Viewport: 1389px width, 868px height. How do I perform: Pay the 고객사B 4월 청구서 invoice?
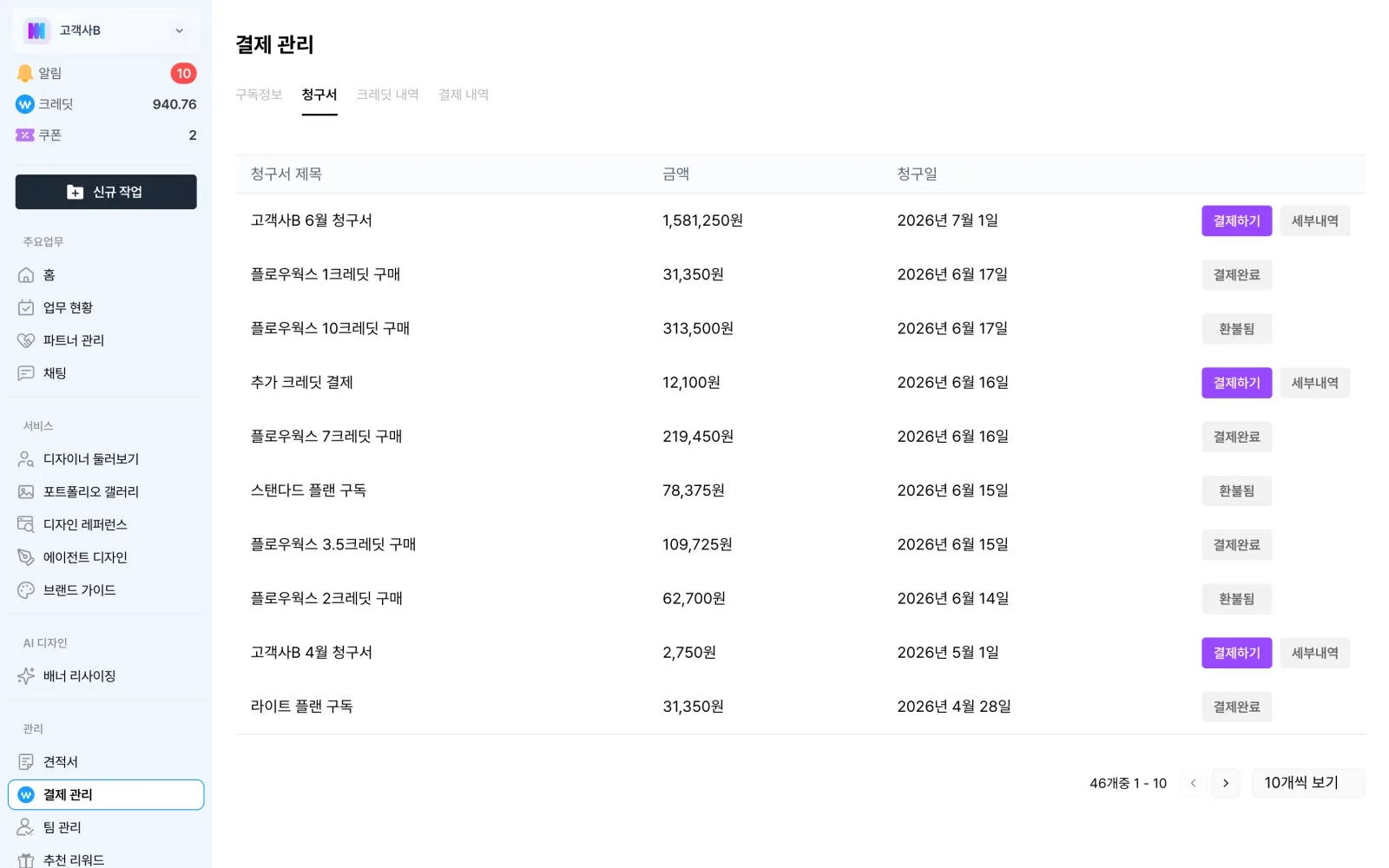tap(1236, 653)
